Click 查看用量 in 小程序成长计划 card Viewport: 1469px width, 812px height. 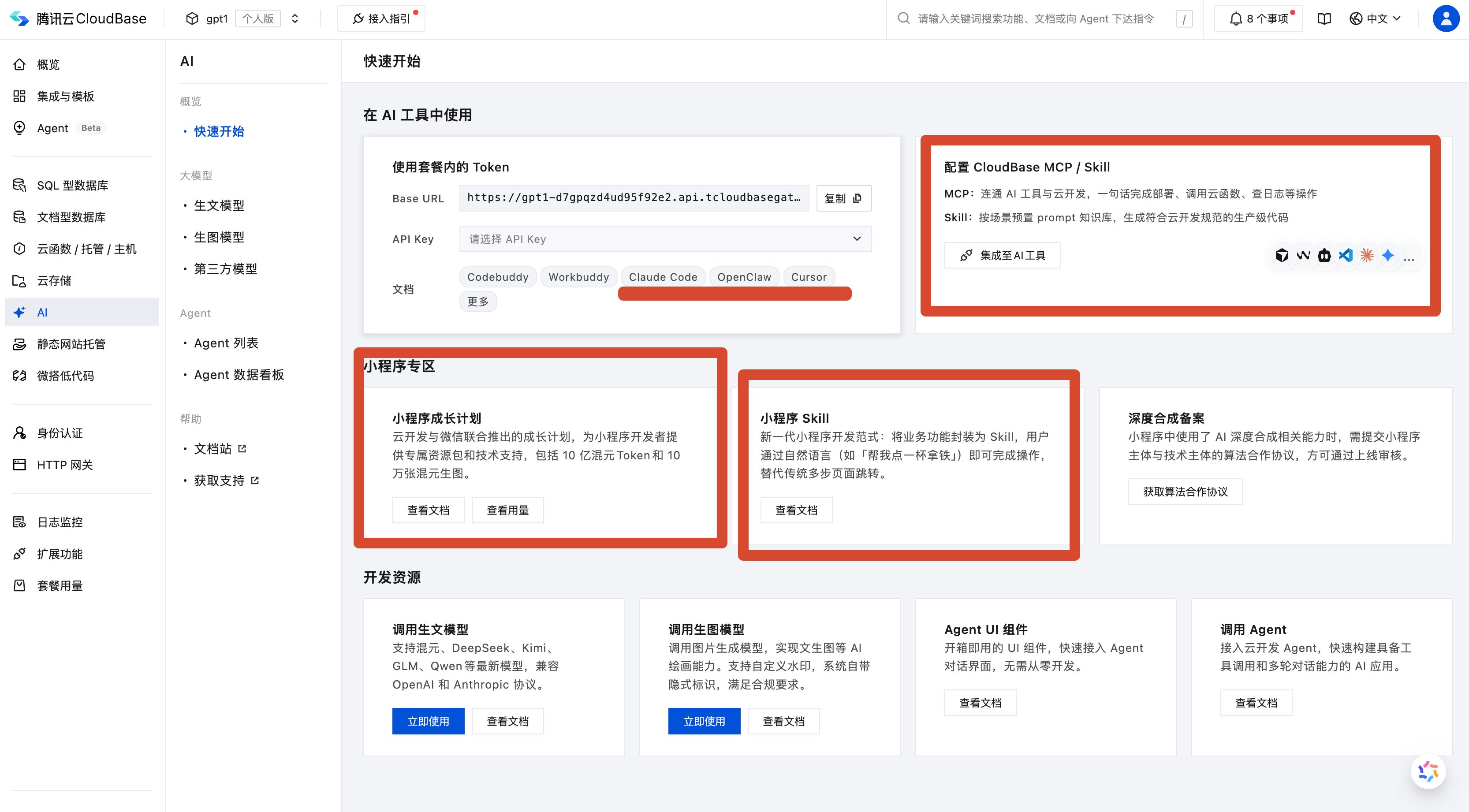pos(507,510)
